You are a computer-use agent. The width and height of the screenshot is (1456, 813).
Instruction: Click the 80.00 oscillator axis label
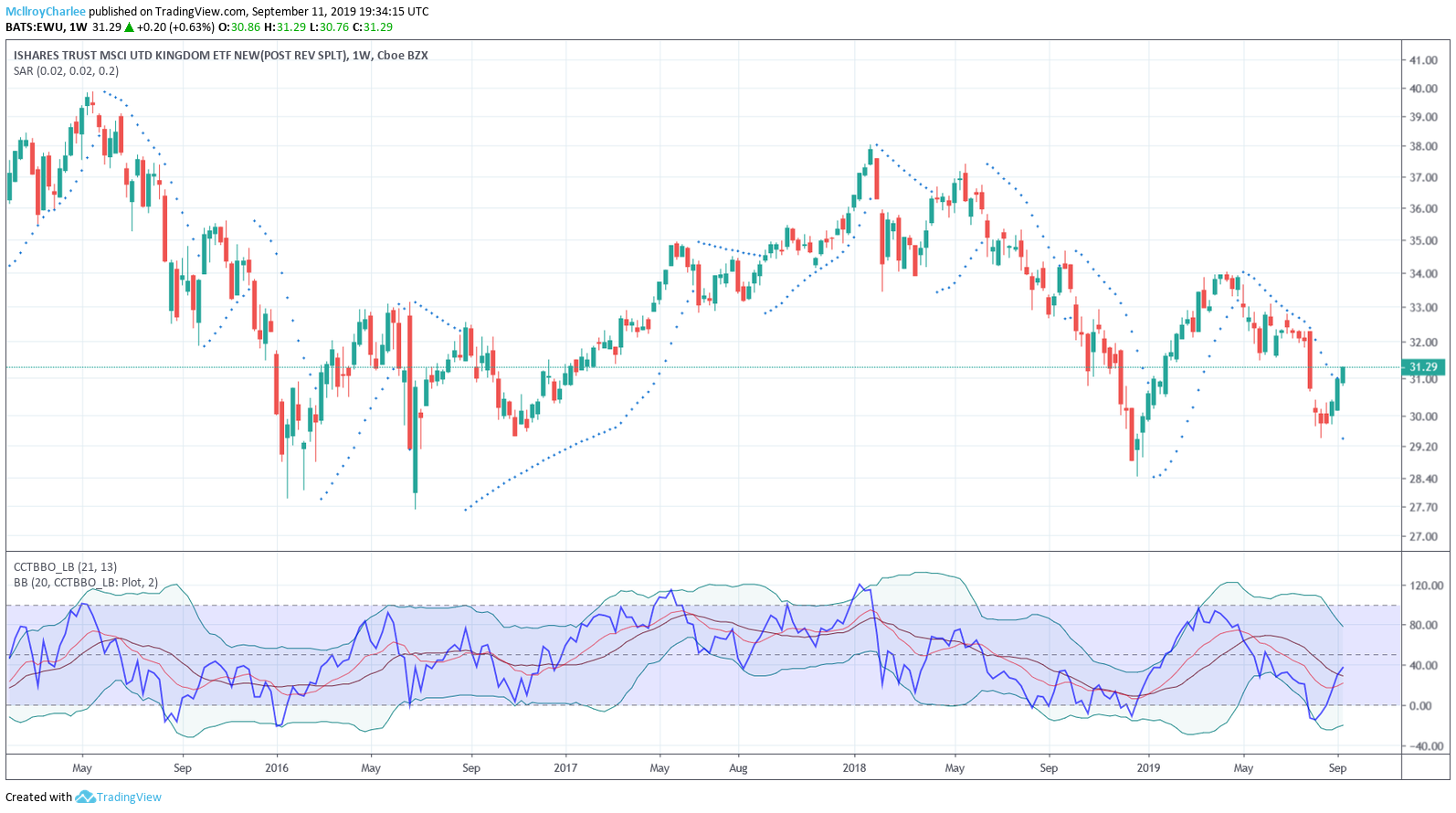click(1423, 625)
